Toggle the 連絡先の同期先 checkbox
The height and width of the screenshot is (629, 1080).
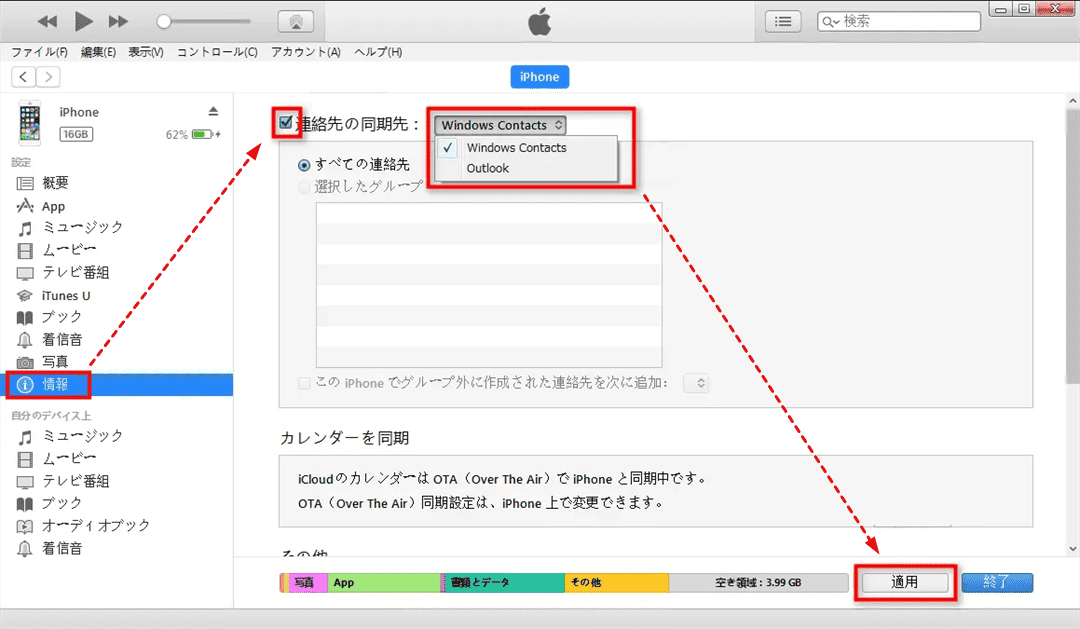[x=286, y=123]
